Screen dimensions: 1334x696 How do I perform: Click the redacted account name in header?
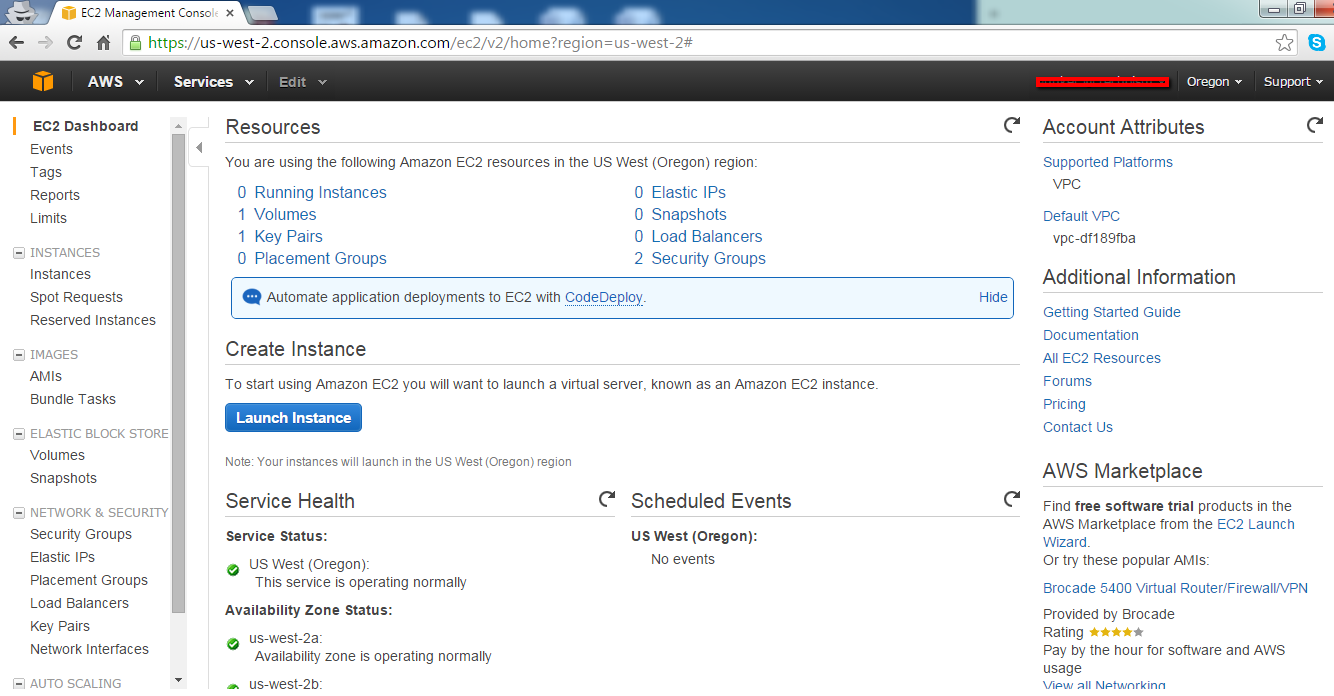[x=1102, y=82]
